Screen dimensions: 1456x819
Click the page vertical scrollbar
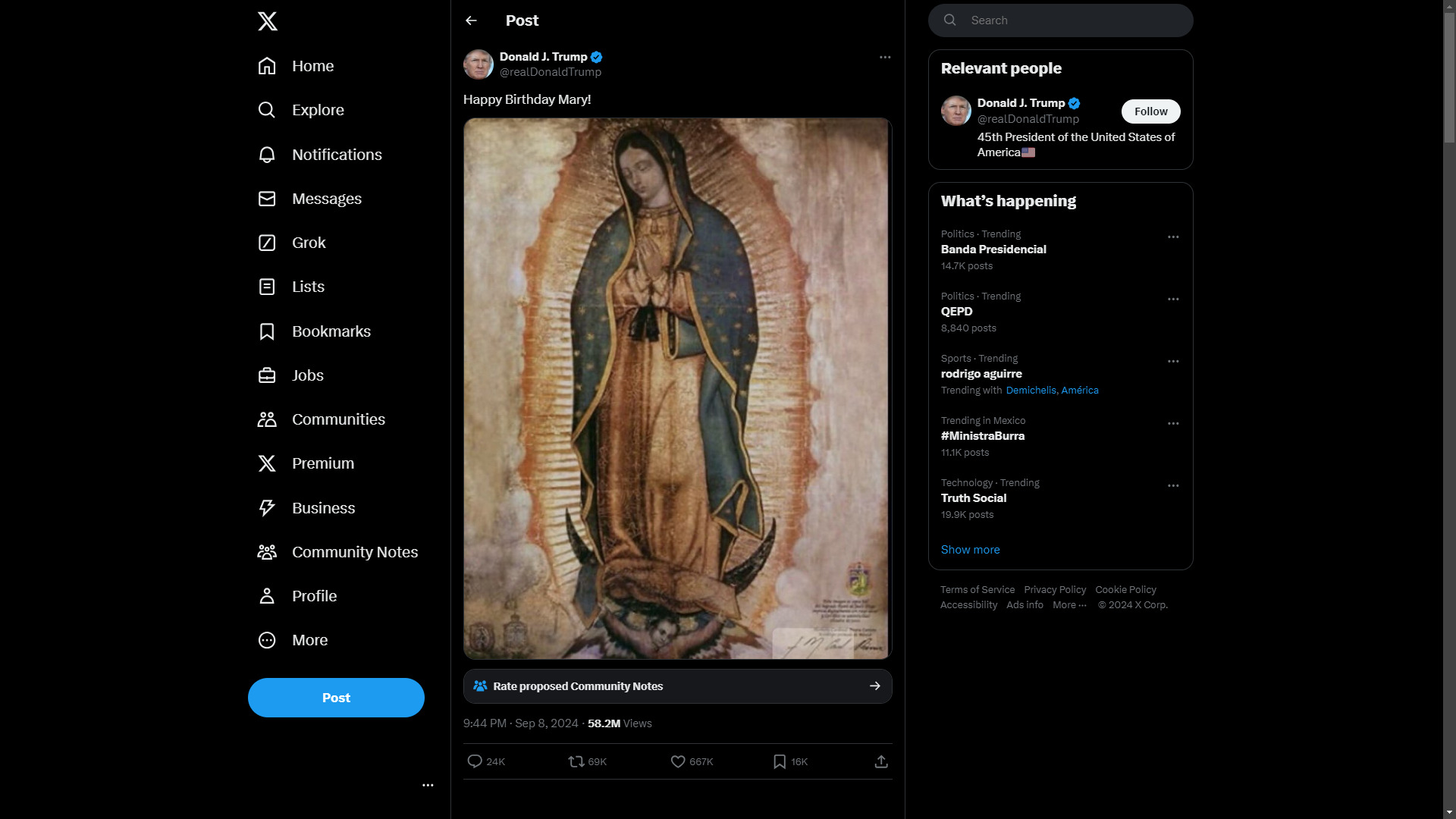[1449, 409]
